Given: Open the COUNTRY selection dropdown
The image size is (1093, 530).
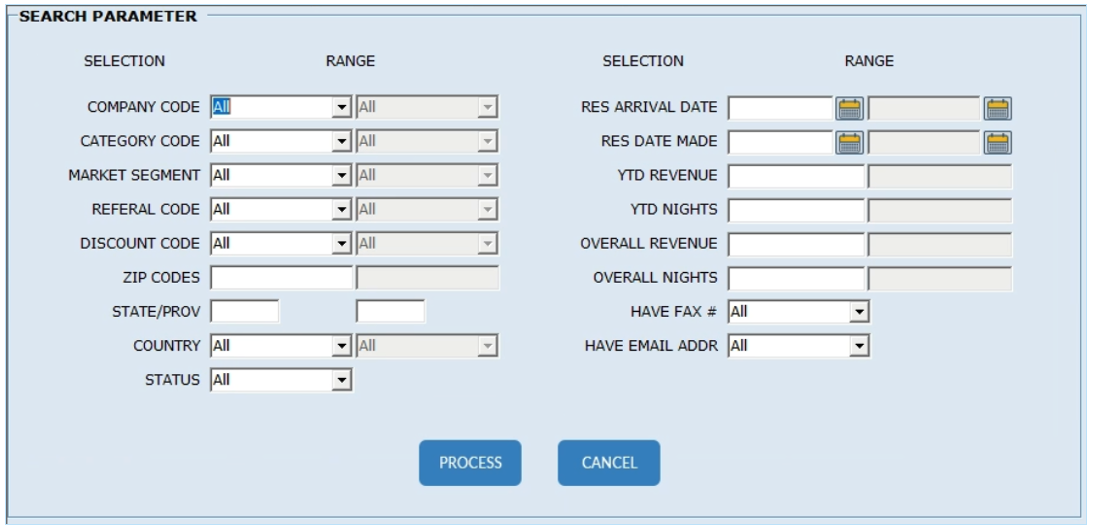Looking at the screenshot, I should [341, 346].
